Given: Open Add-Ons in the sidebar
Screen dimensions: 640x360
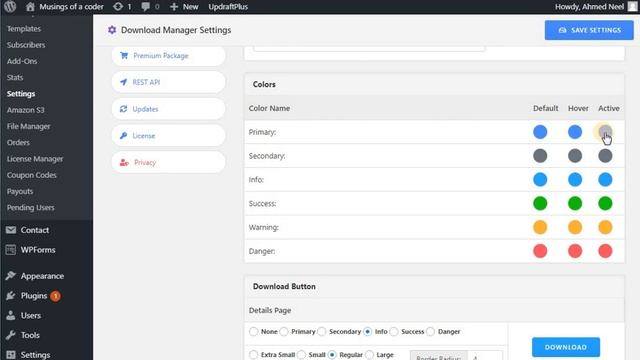Looking at the screenshot, I should coord(22,61).
